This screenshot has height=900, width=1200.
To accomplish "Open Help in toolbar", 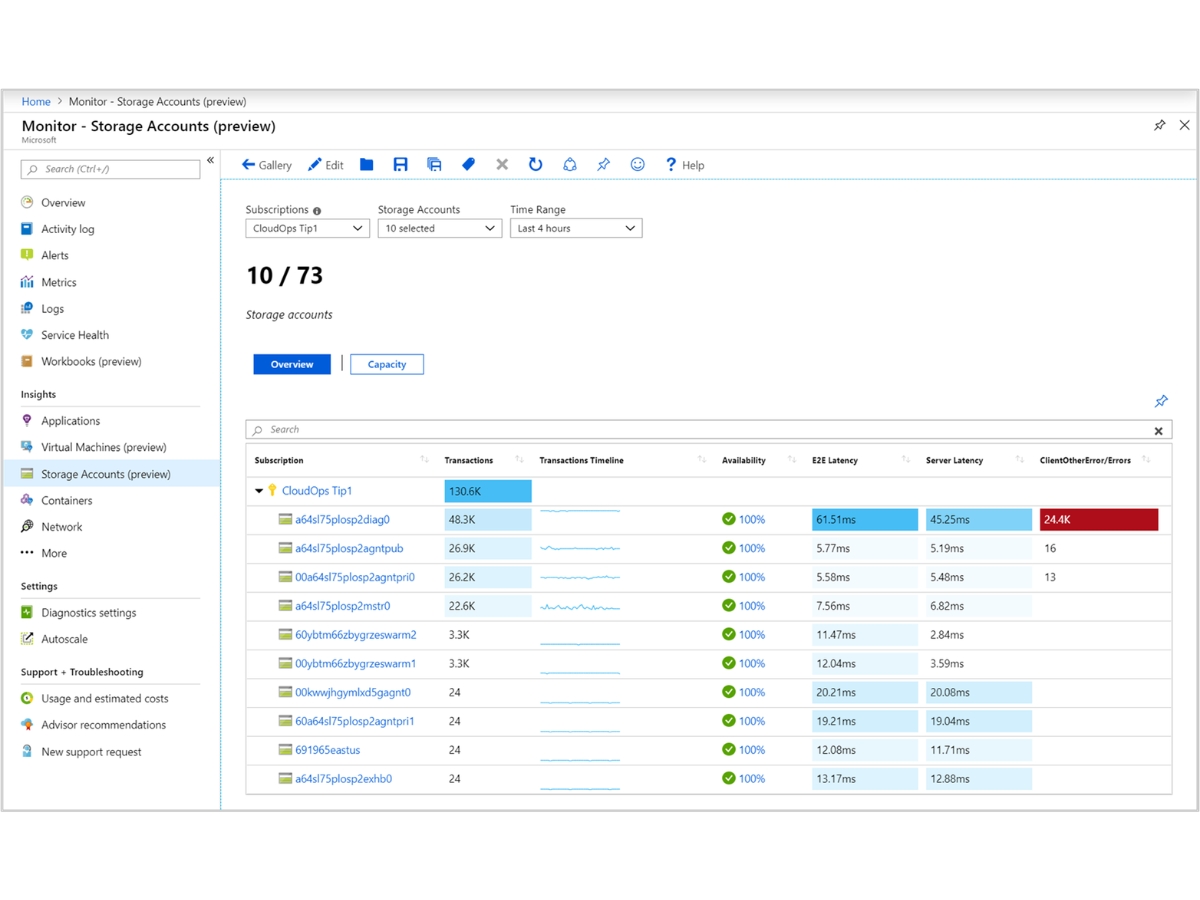I will click(685, 165).
